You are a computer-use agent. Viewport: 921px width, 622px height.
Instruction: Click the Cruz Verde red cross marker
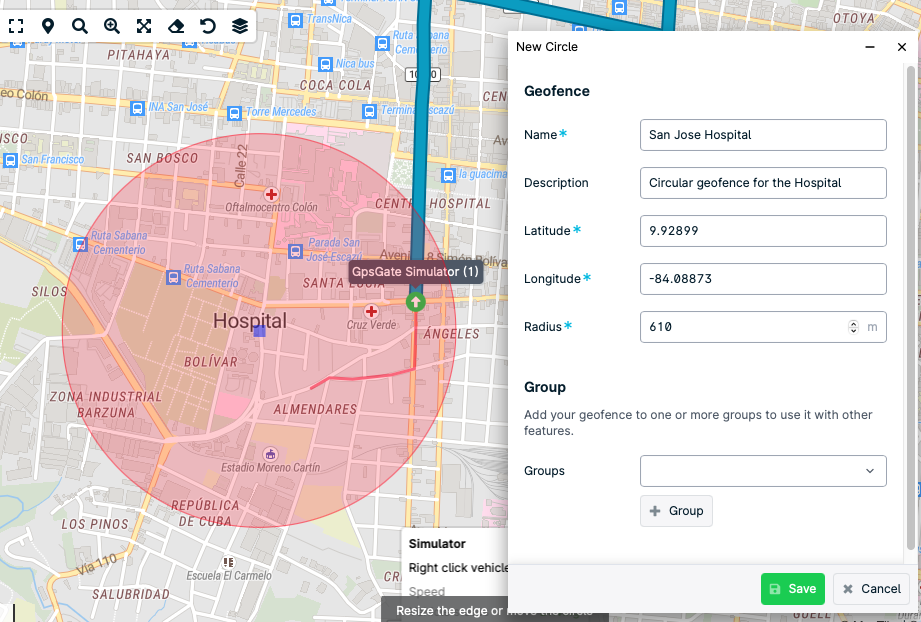click(x=371, y=311)
